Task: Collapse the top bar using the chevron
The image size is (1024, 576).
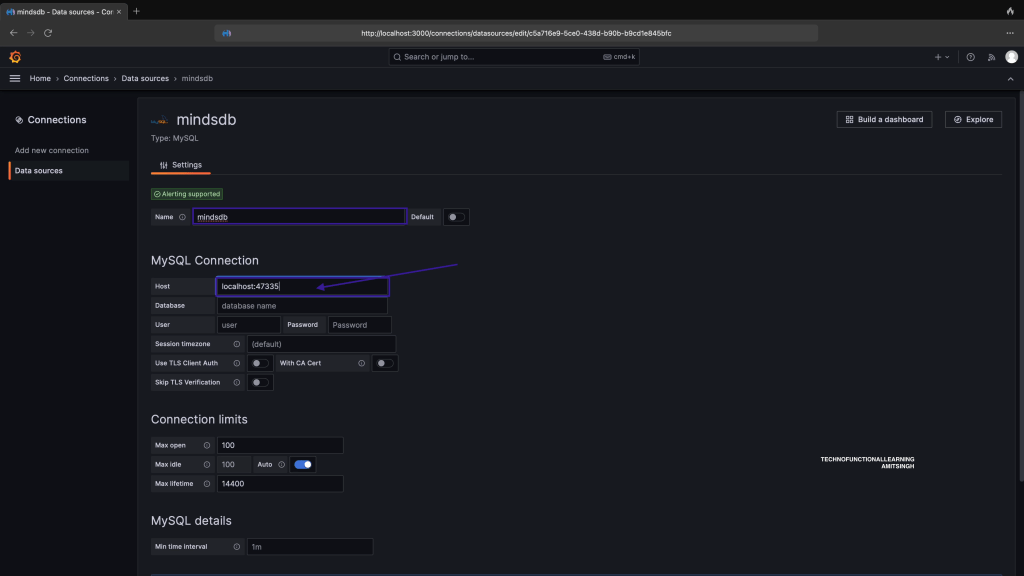Action: 1009,78
